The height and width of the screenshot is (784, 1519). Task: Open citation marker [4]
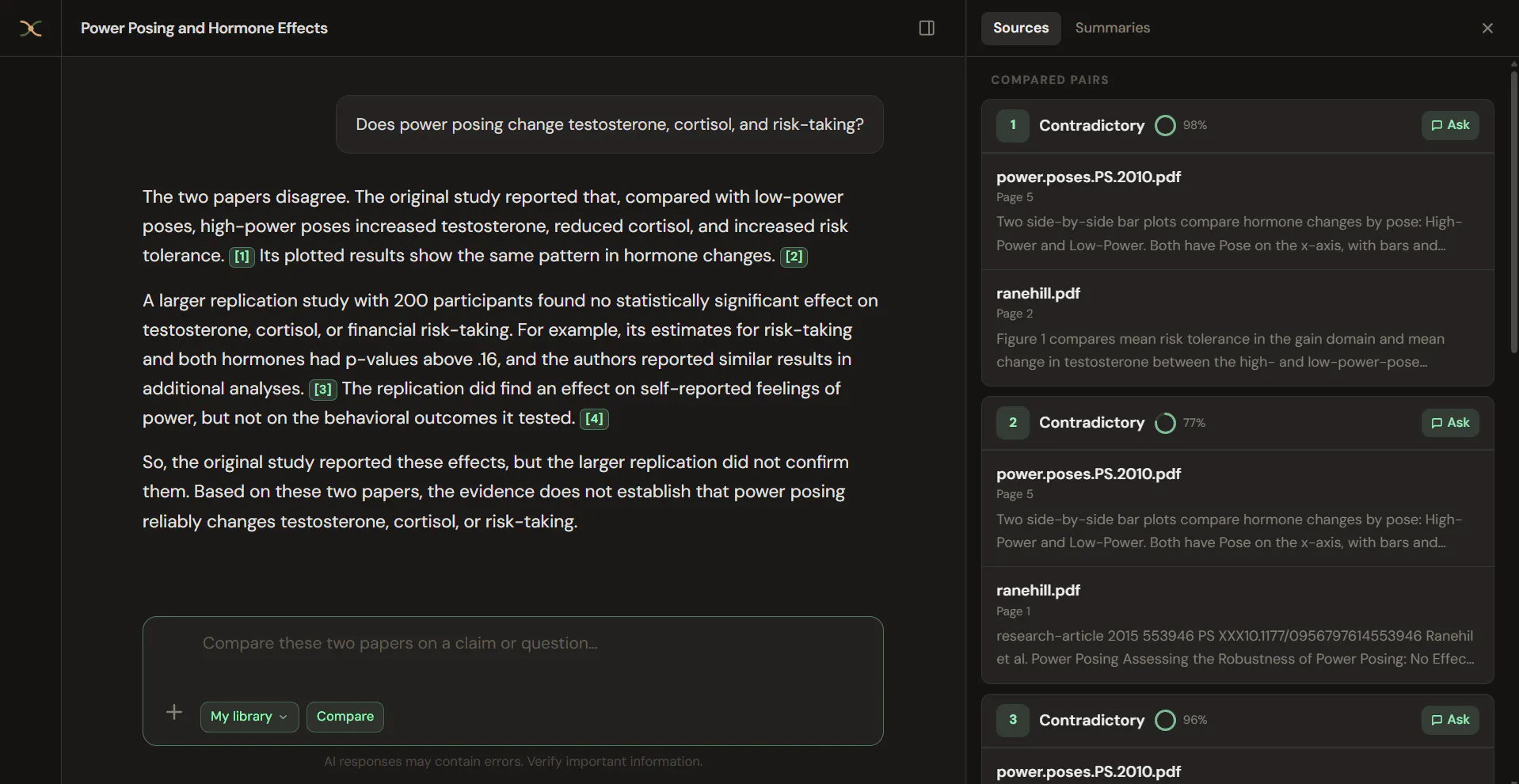pos(595,419)
